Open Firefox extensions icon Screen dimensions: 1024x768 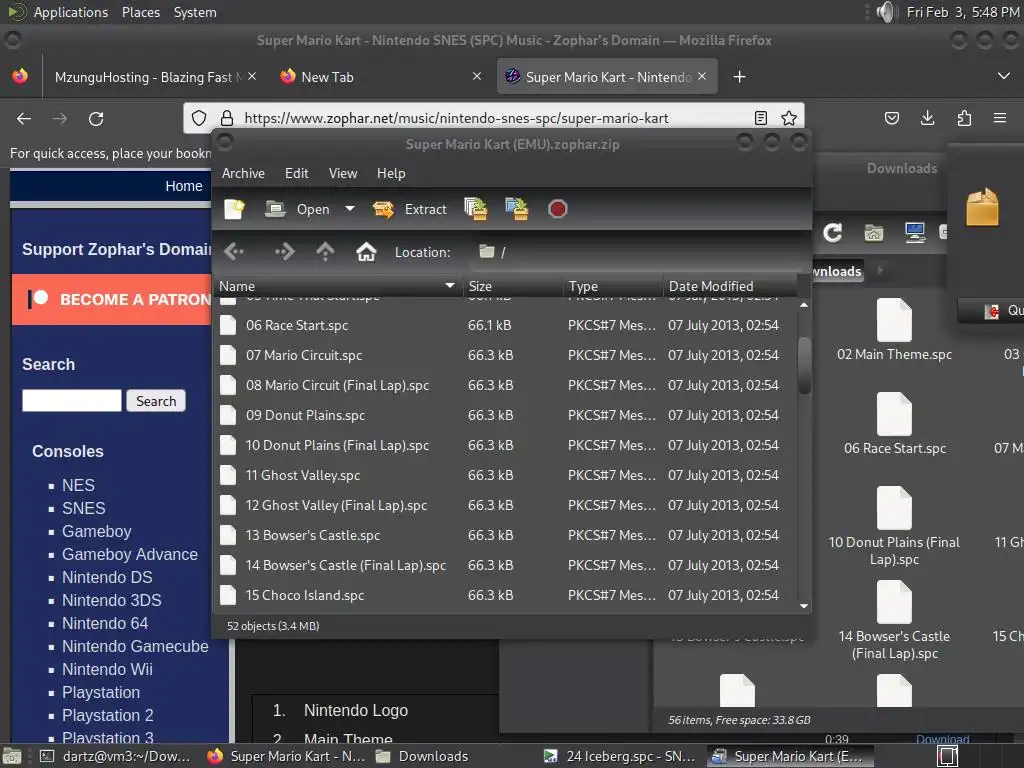click(x=964, y=118)
